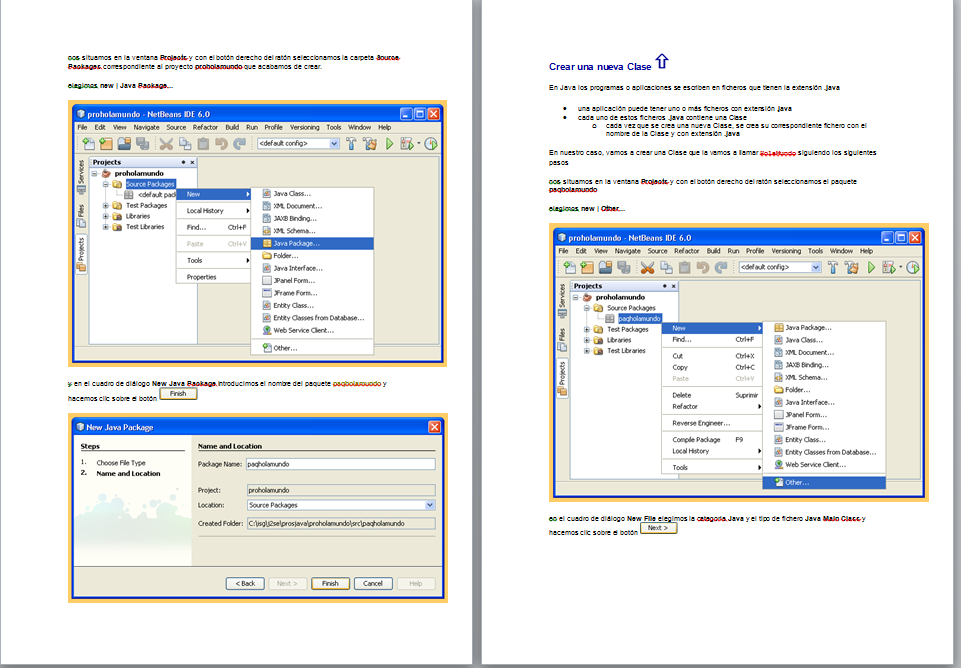Open default config dropdown in right NetBeans toolbar
961x668 pixels.
point(816,267)
